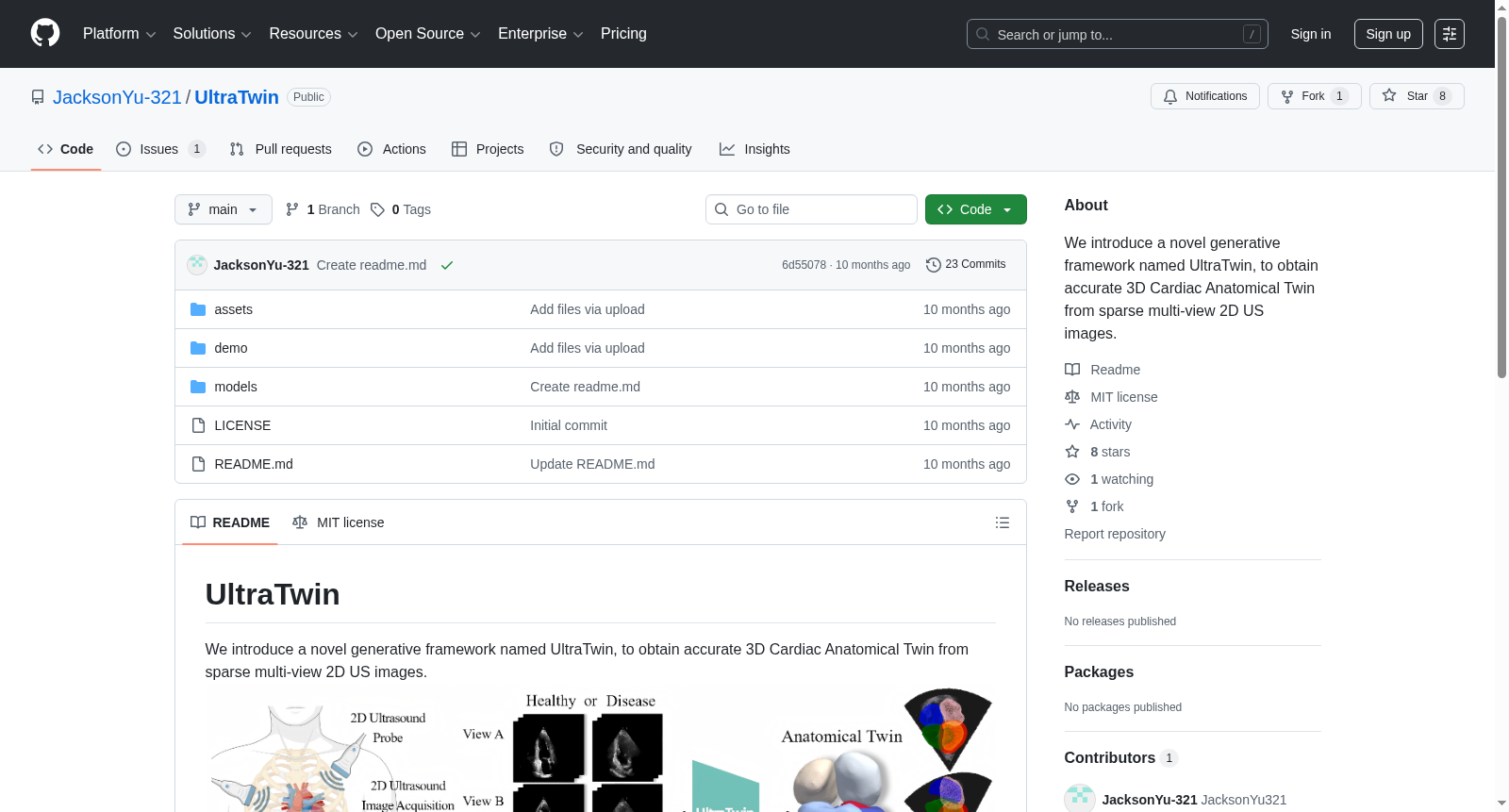Switch to the Projects tab
Image resolution: width=1509 pixels, height=812 pixels.
488,149
